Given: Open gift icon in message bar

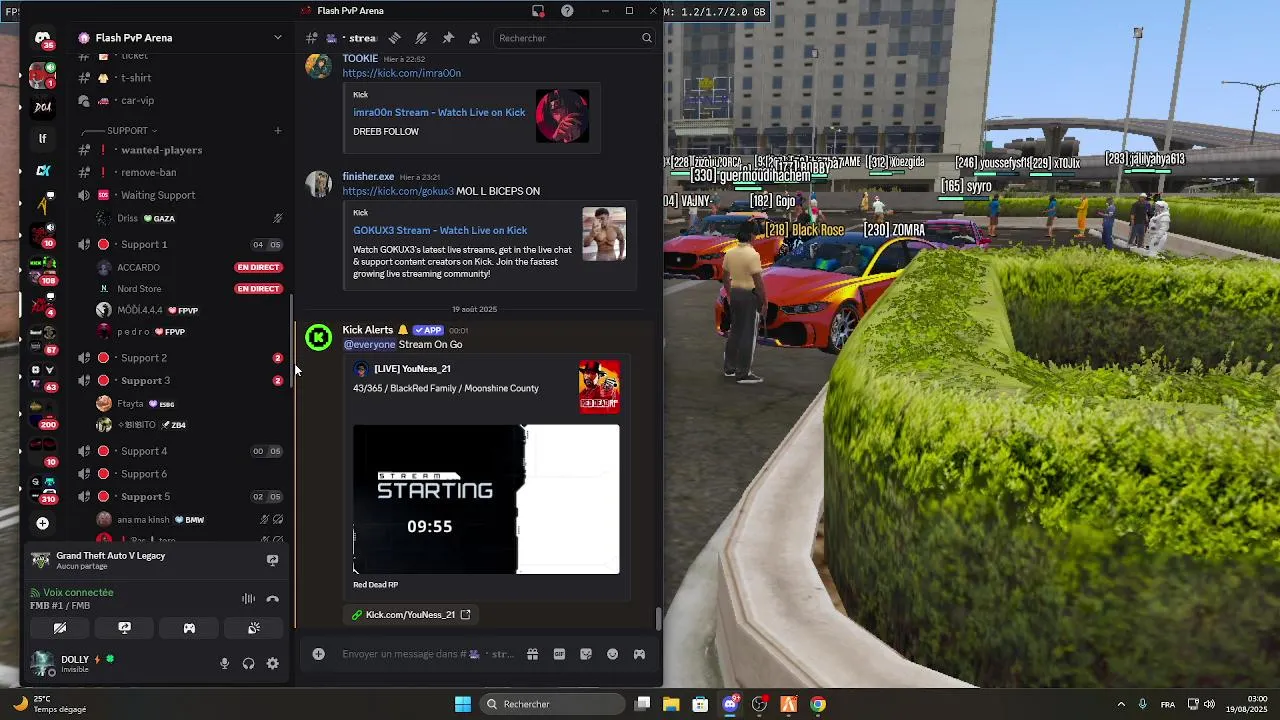Looking at the screenshot, I should 533,654.
